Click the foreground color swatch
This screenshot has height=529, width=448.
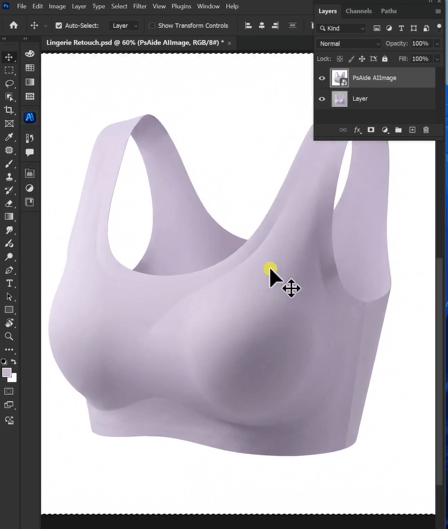[6, 373]
